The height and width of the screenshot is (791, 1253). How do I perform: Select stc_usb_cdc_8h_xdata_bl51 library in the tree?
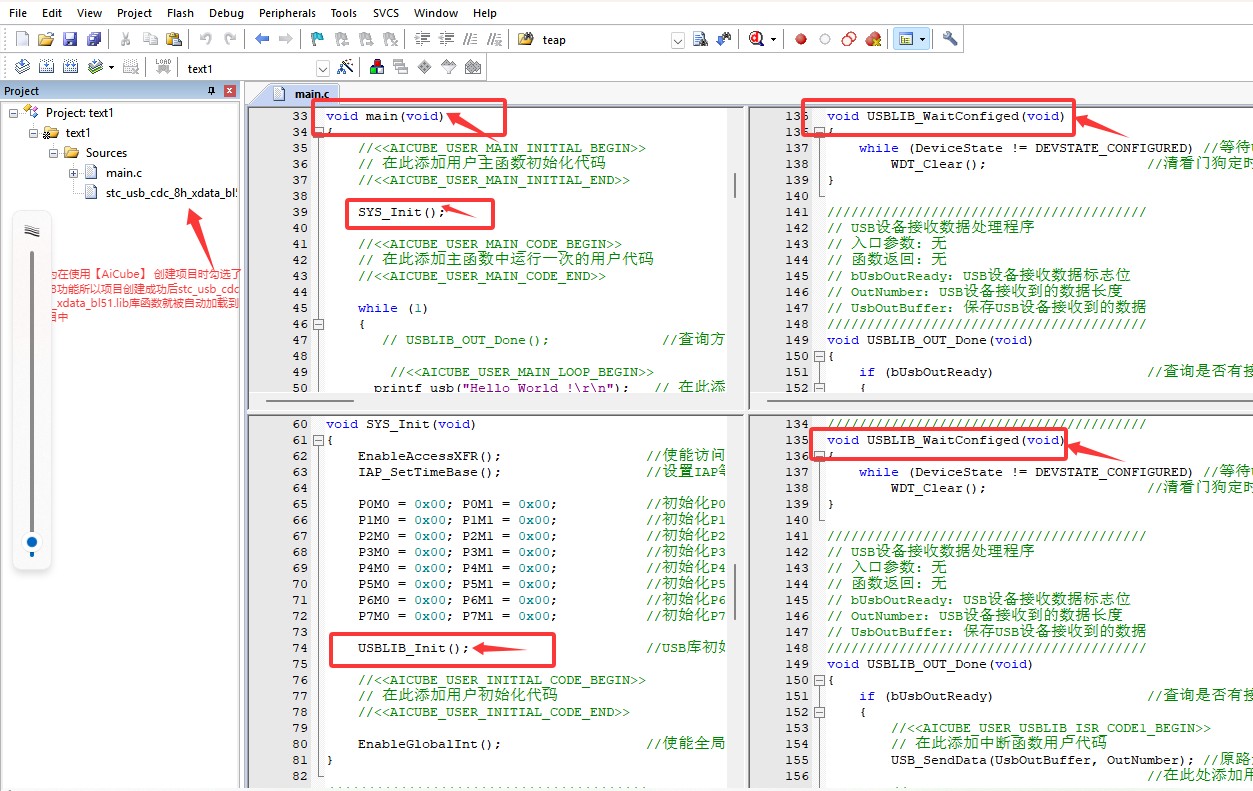pyautogui.click(x=171, y=193)
